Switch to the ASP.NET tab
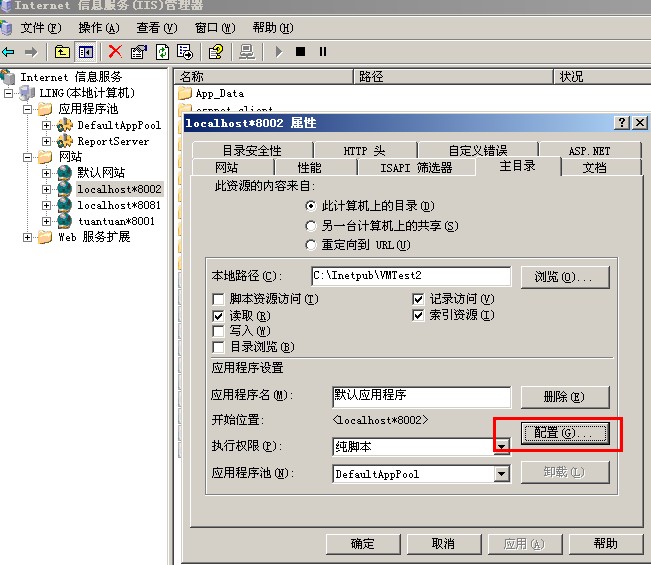 (x=590, y=151)
